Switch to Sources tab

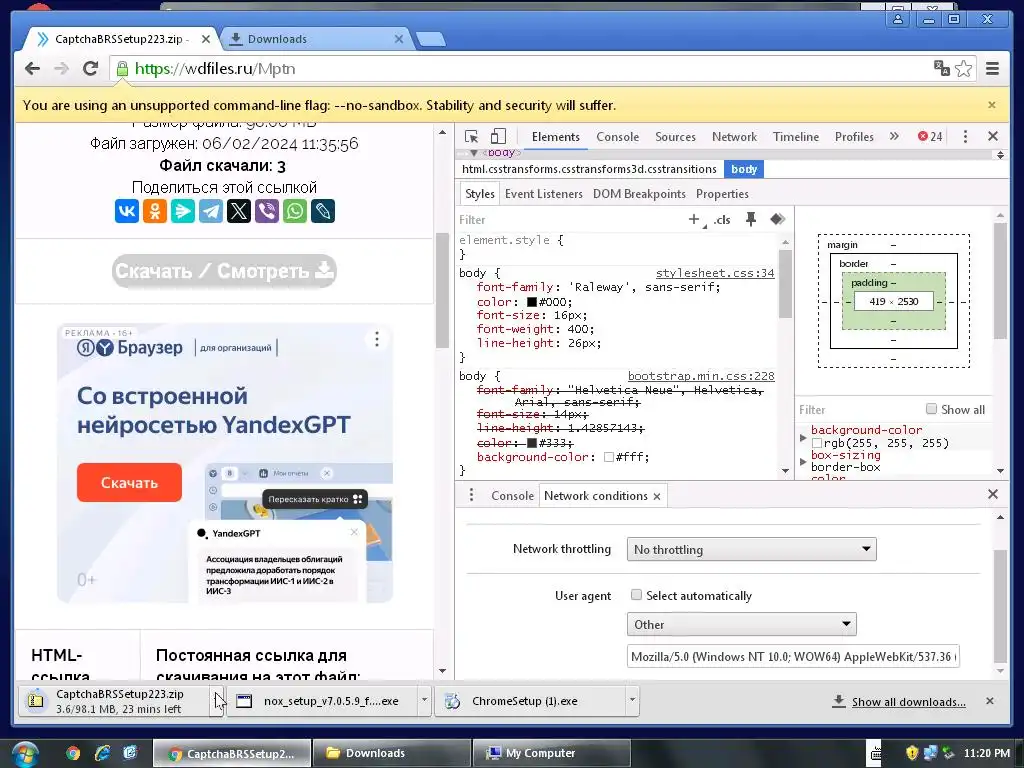675,136
